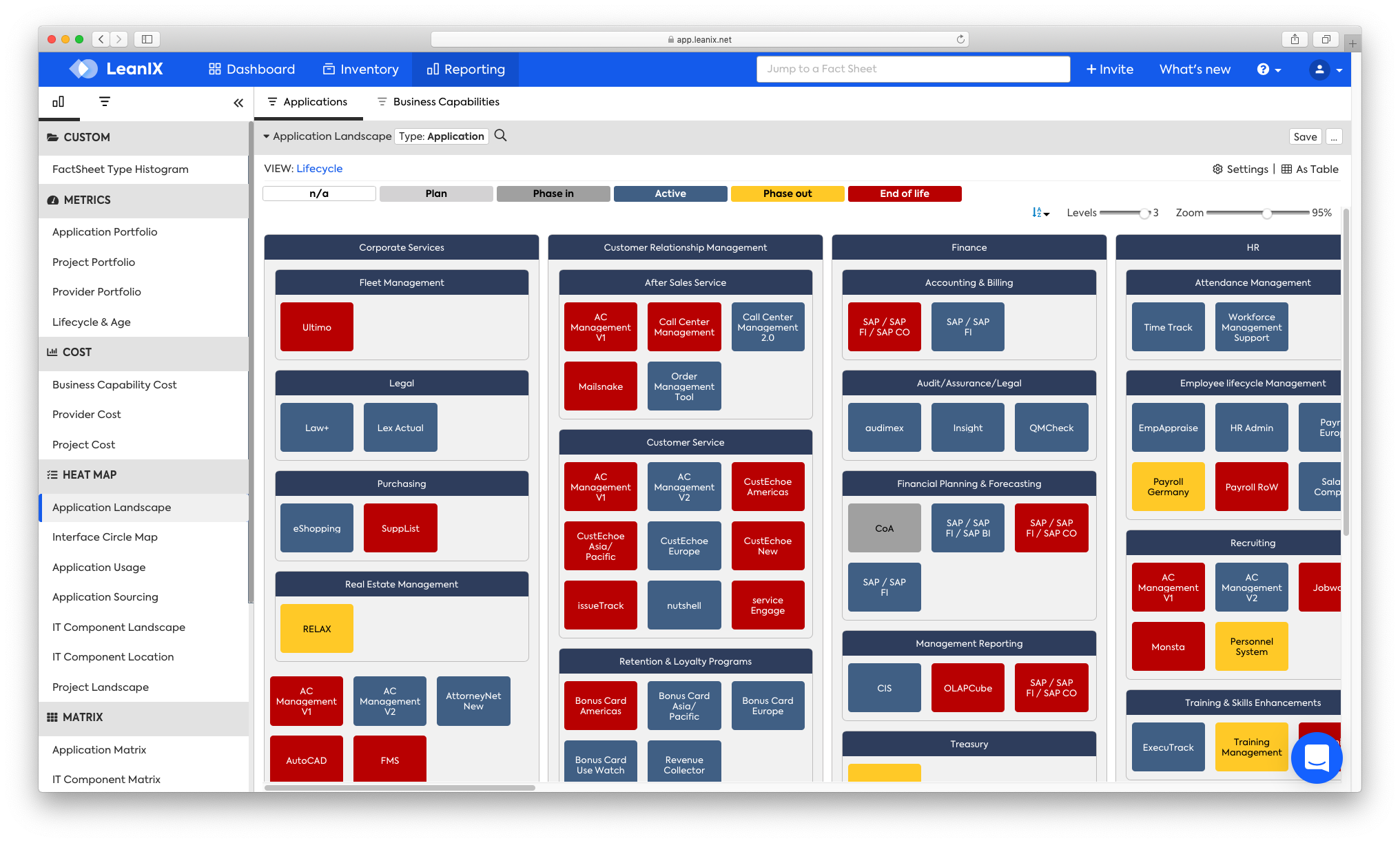Open the Inventory menu item
The height and width of the screenshot is (843, 1400).
pyautogui.click(x=361, y=70)
